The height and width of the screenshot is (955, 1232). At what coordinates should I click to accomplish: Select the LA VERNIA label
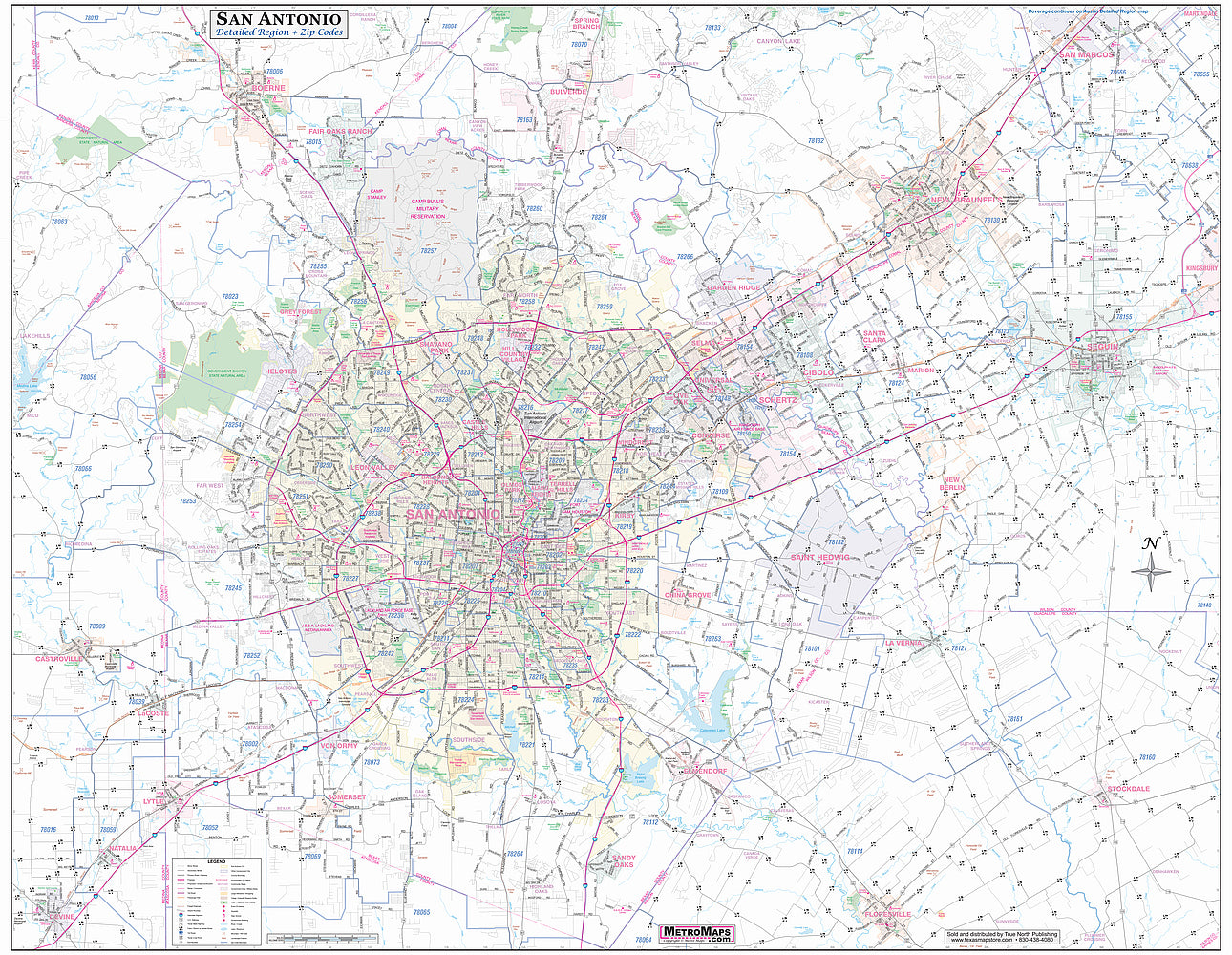(904, 644)
